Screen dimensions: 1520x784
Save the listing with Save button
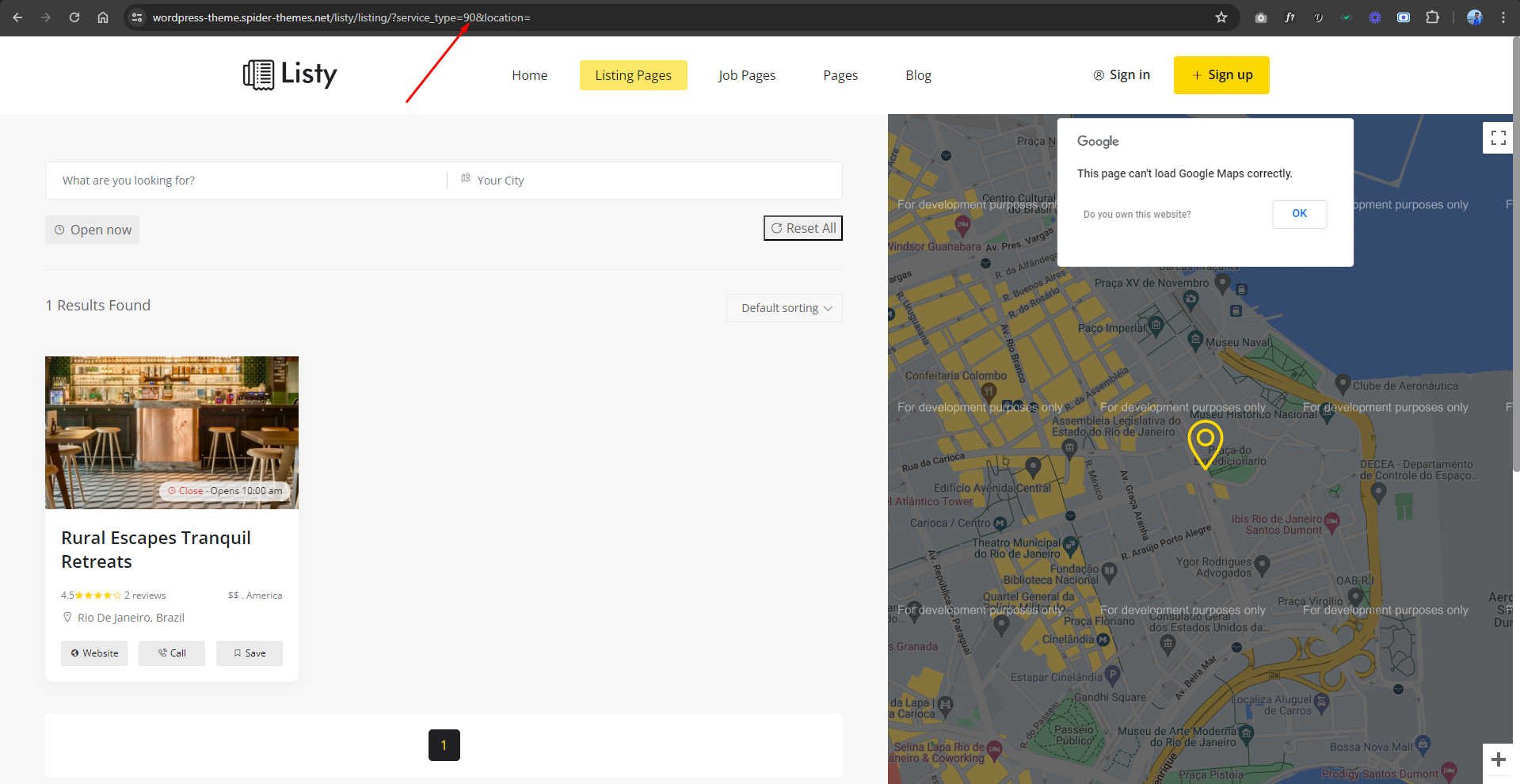click(x=250, y=653)
